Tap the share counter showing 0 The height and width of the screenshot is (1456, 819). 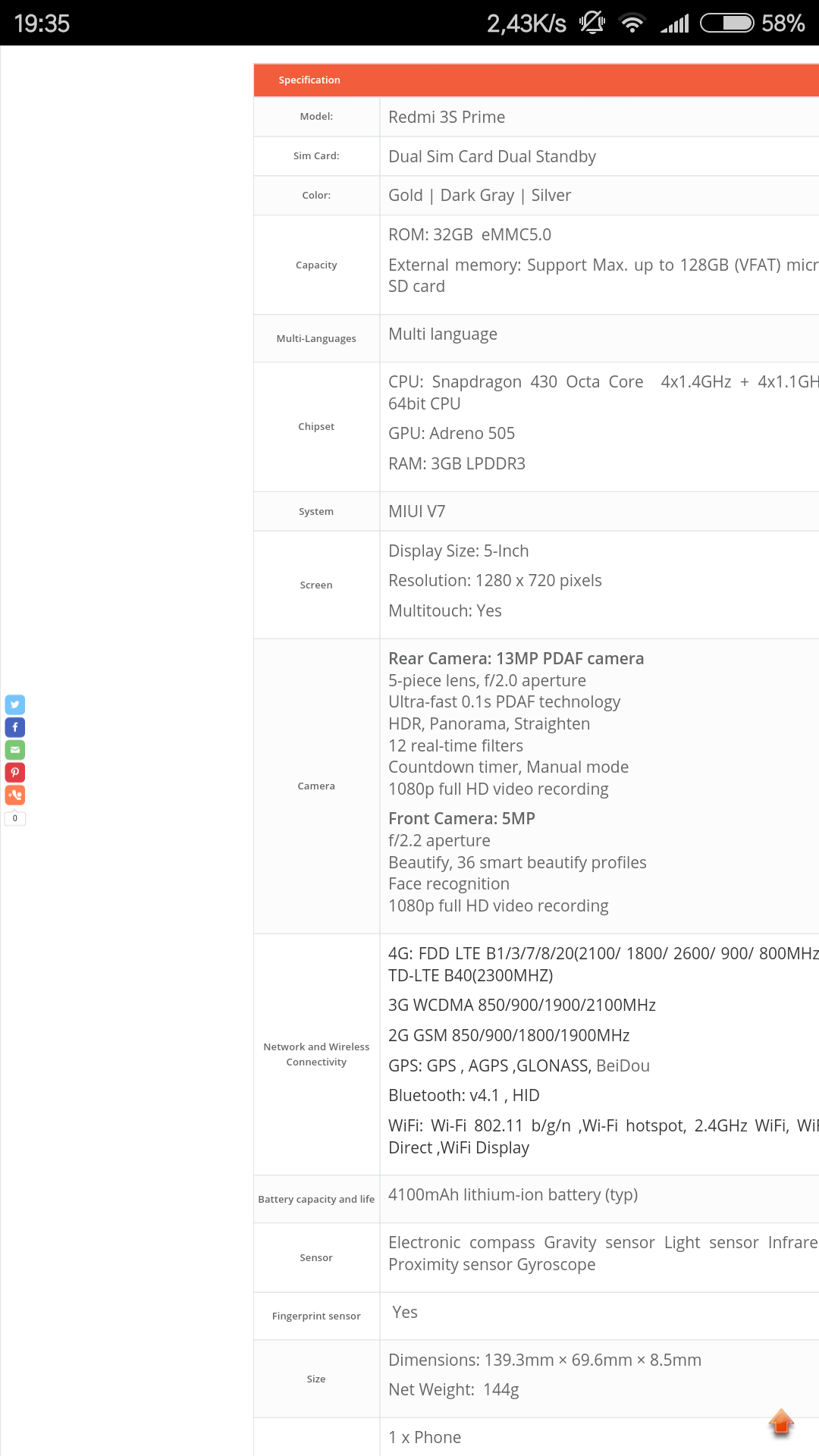(15, 818)
